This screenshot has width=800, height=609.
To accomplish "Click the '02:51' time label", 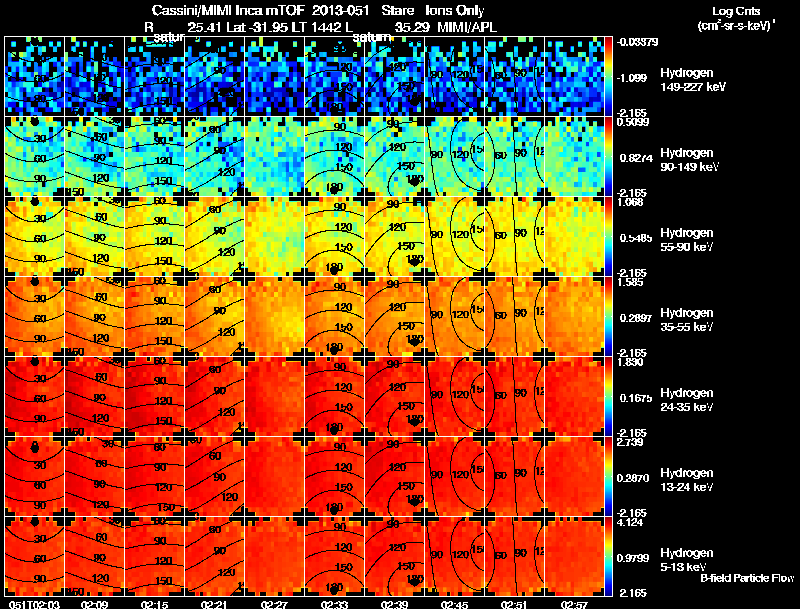I will pos(514,604).
